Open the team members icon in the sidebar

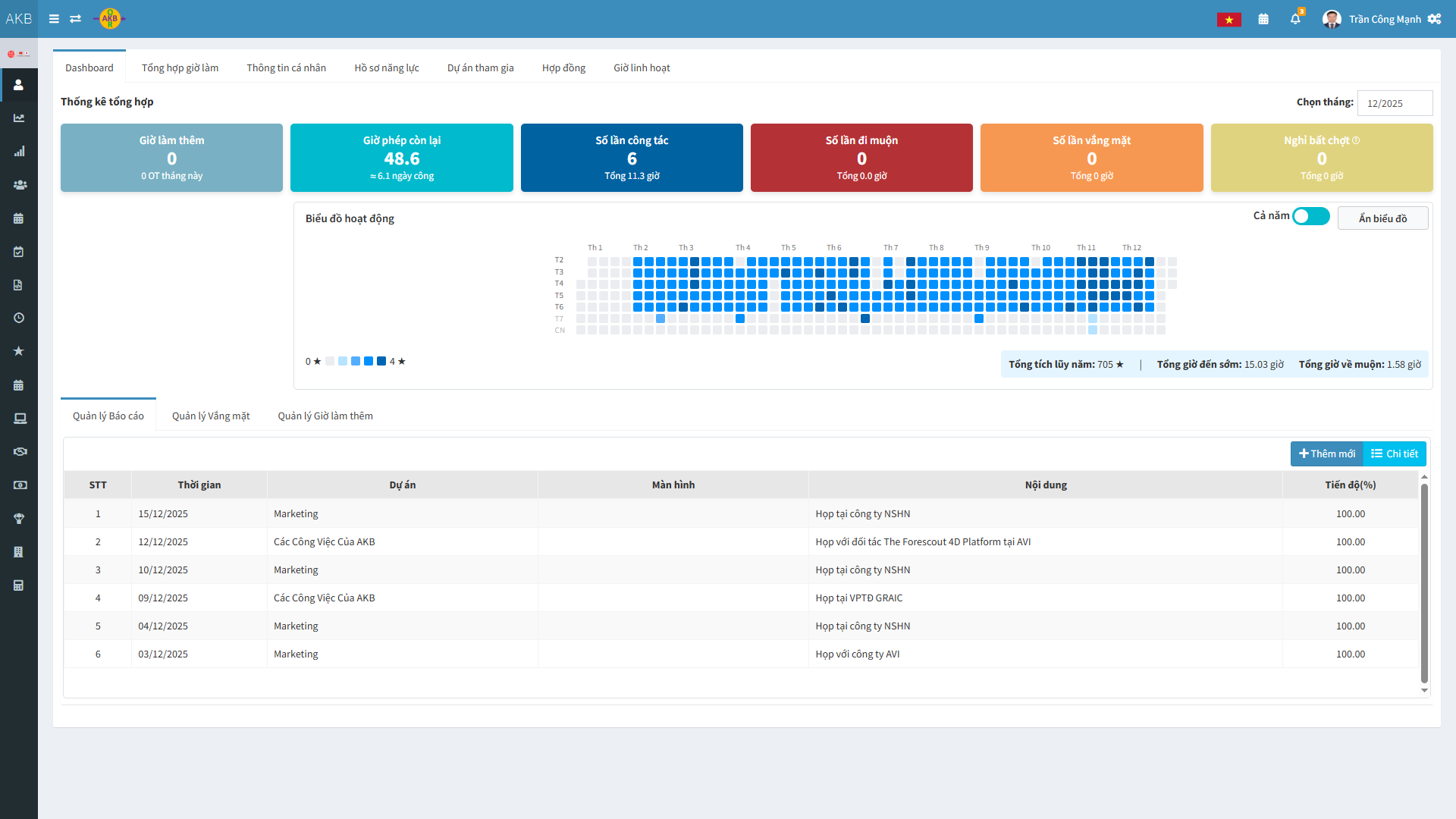[x=19, y=184]
